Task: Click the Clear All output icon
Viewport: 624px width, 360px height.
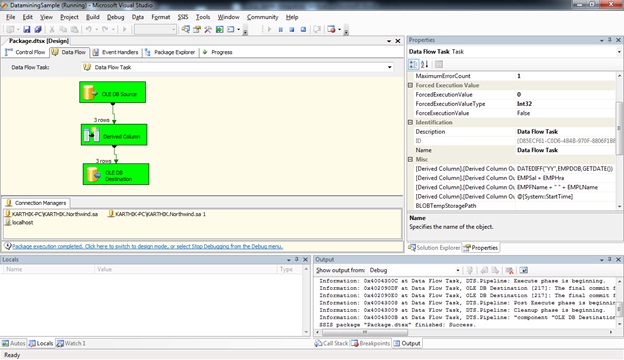Action: click(x=509, y=270)
